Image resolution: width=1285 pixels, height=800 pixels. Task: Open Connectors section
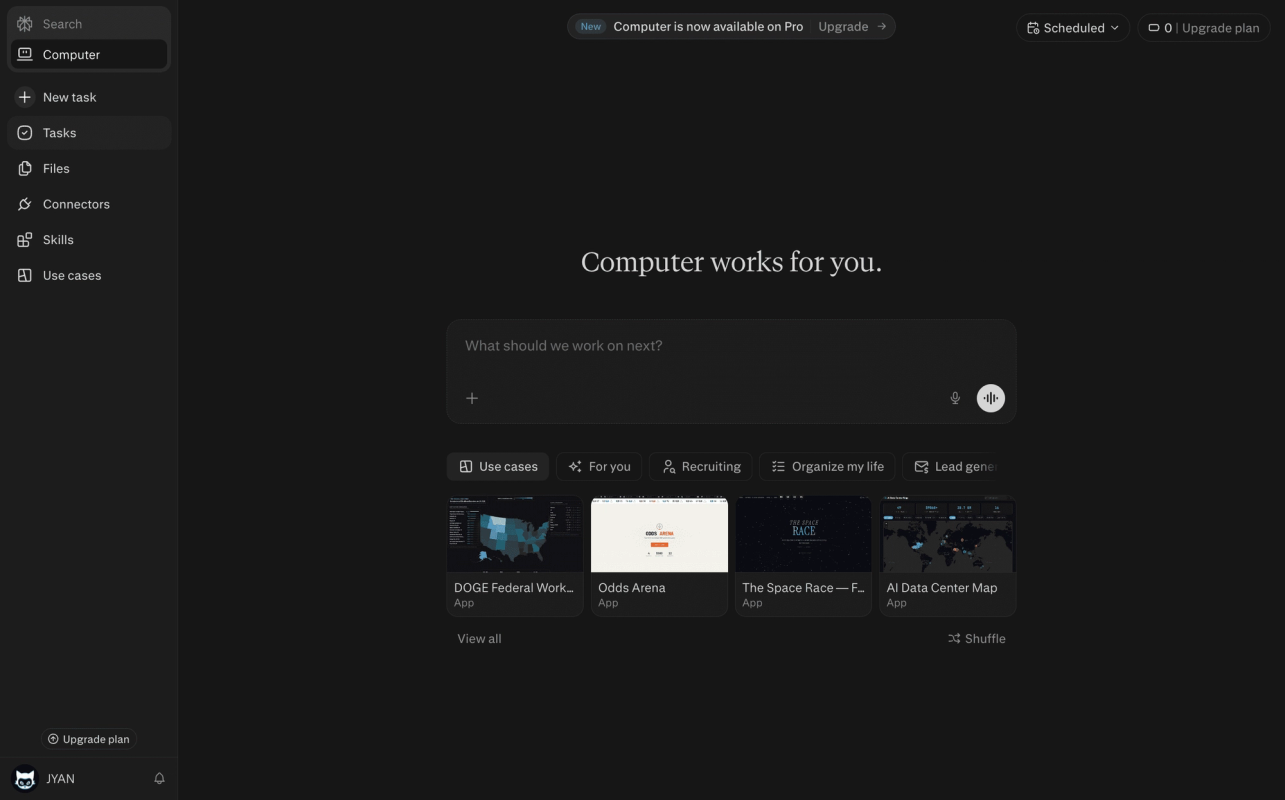(89, 204)
